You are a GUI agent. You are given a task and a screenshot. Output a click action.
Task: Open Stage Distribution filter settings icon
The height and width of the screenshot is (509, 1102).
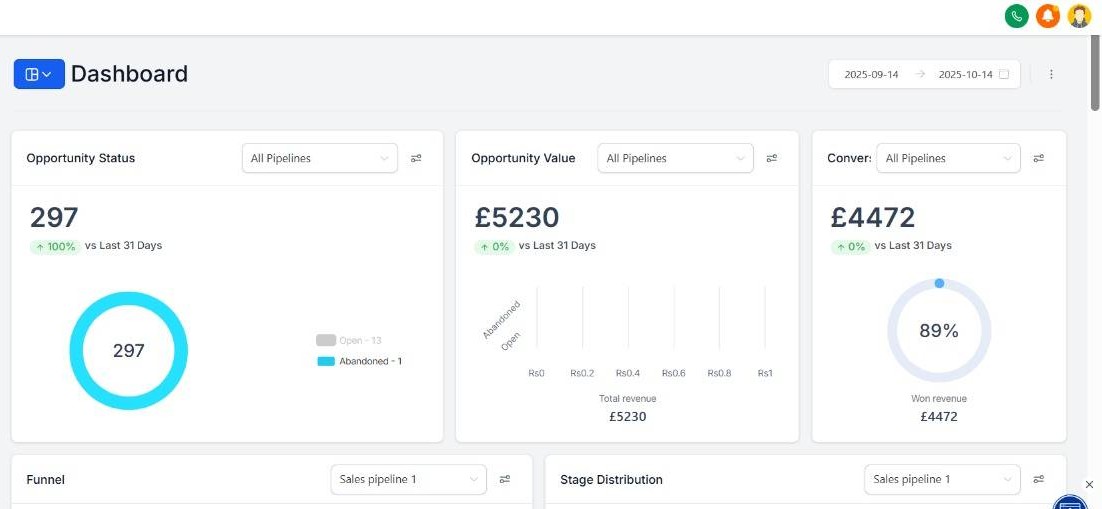(x=1039, y=479)
